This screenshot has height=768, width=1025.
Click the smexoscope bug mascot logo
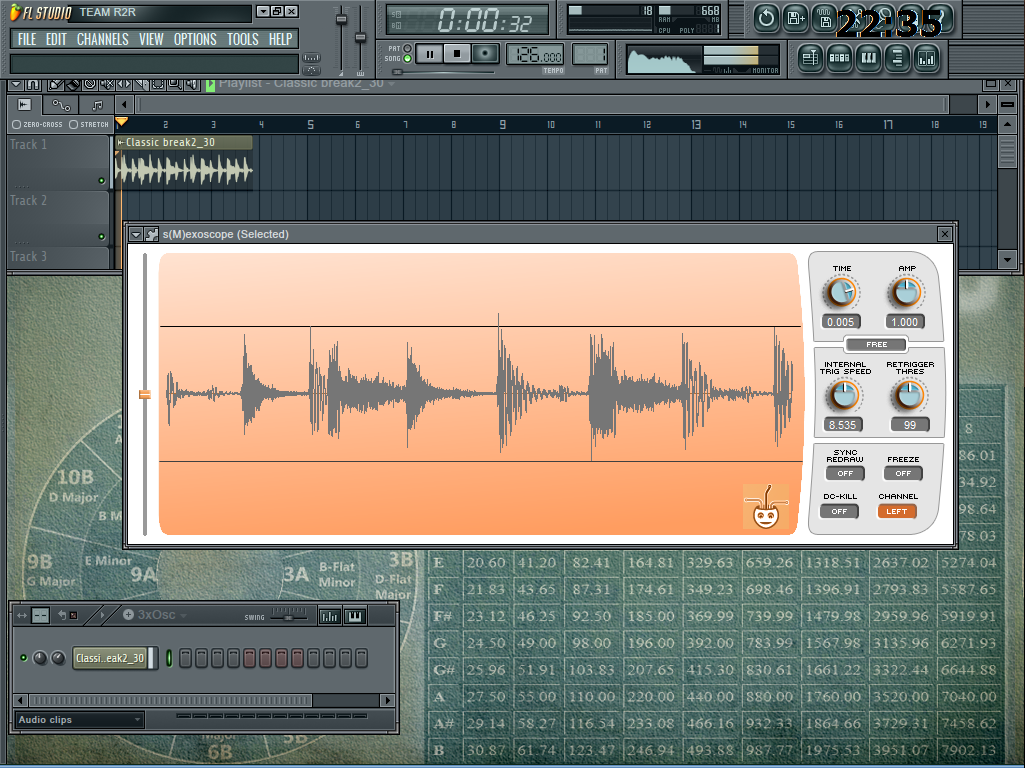pos(766,507)
